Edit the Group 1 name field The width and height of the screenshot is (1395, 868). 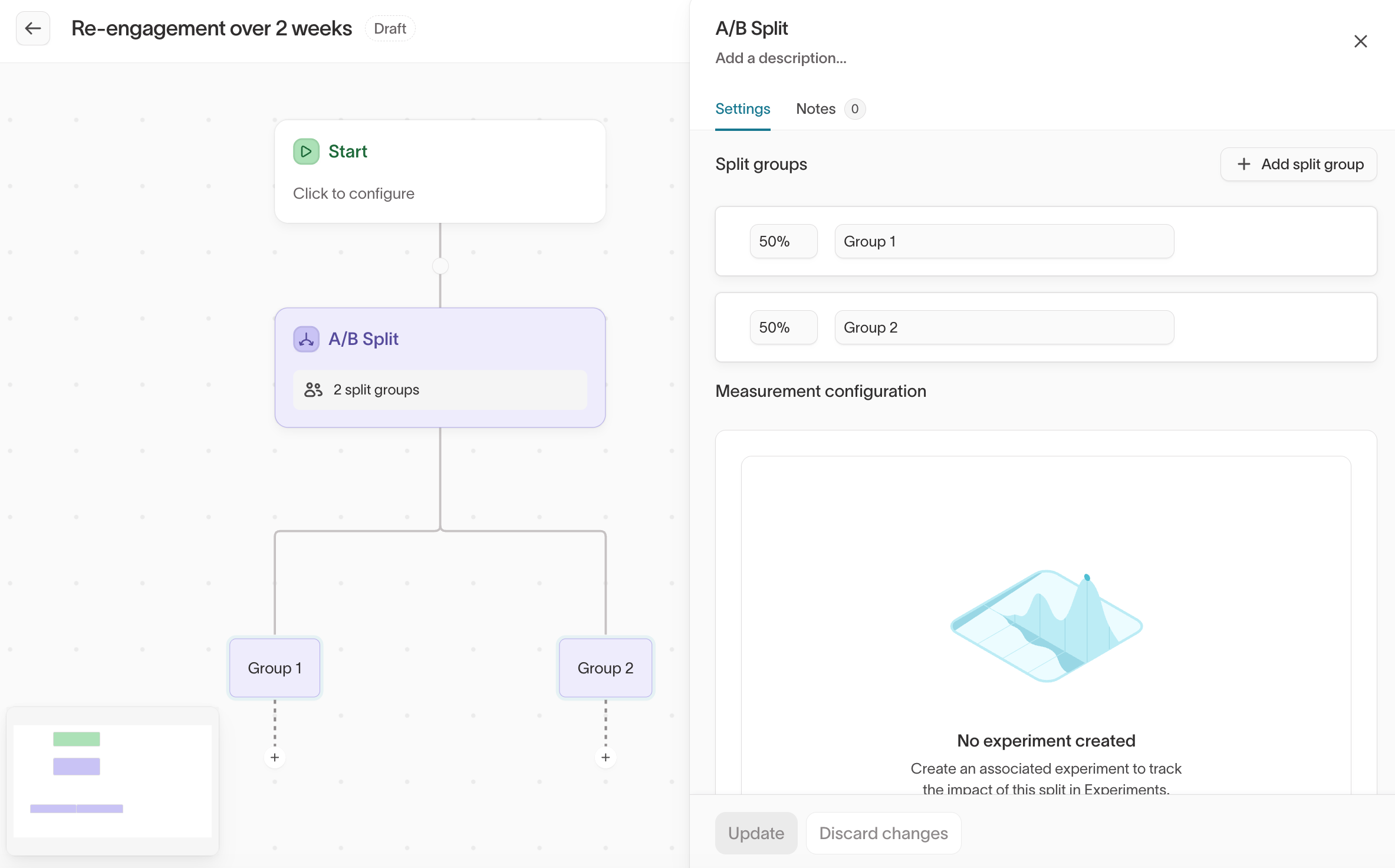point(1004,241)
